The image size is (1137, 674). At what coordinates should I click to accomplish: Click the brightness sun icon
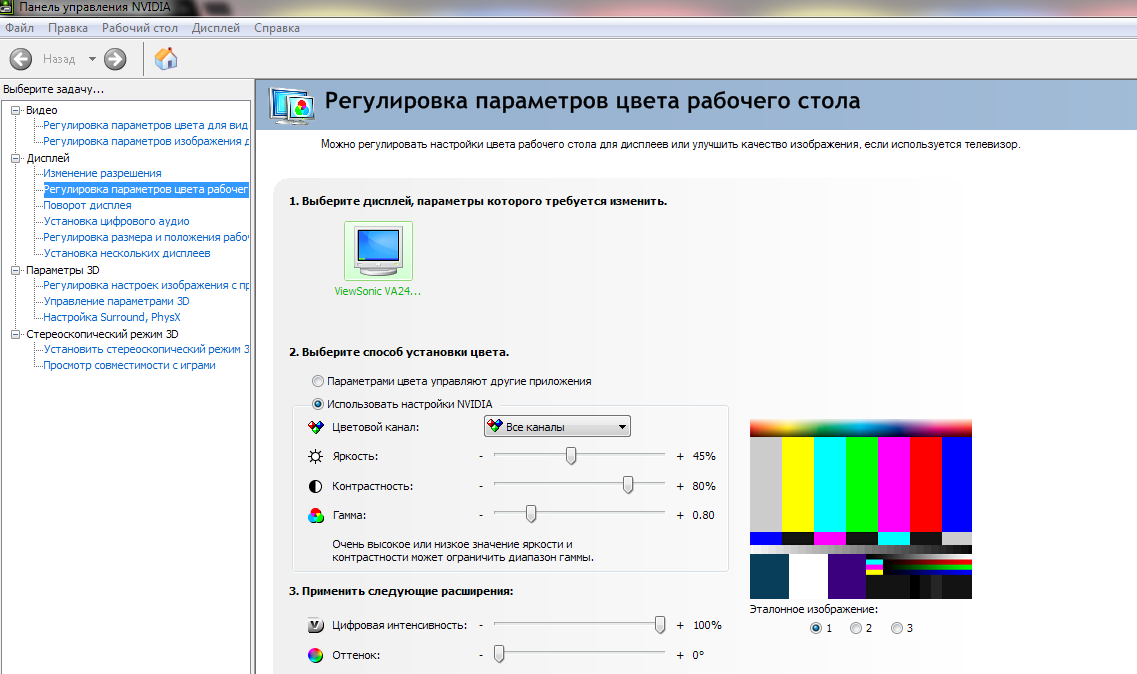[315, 456]
